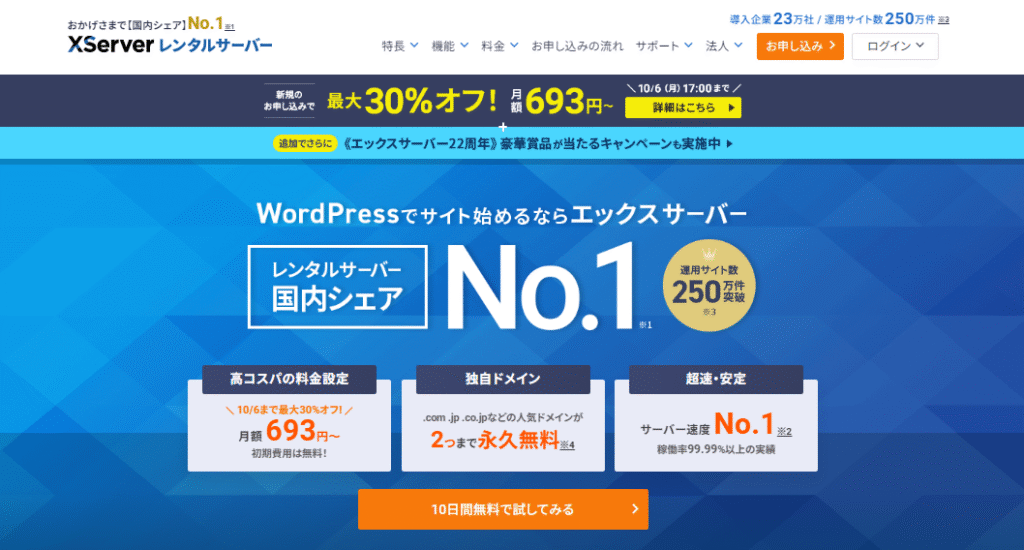1024x550 pixels.
Task: Click the orange お申し込み button
Action: click(x=800, y=46)
